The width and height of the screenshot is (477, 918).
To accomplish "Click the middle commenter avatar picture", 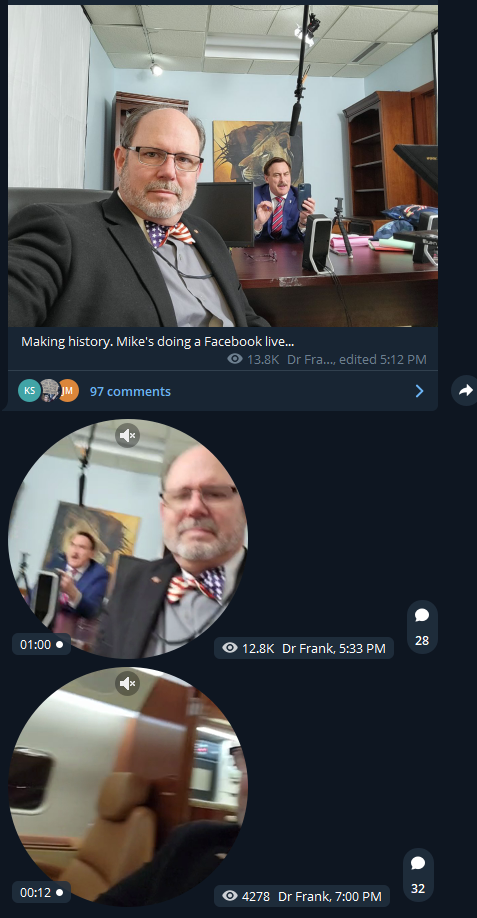I will coord(49,391).
